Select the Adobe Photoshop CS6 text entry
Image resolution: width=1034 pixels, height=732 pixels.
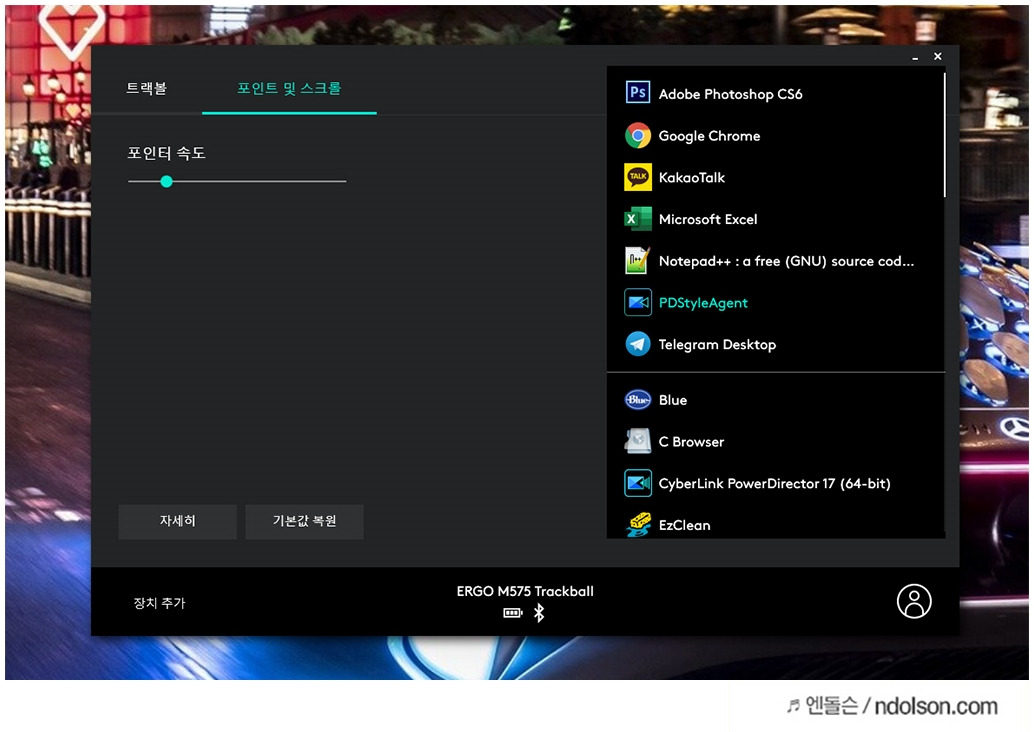(730, 94)
